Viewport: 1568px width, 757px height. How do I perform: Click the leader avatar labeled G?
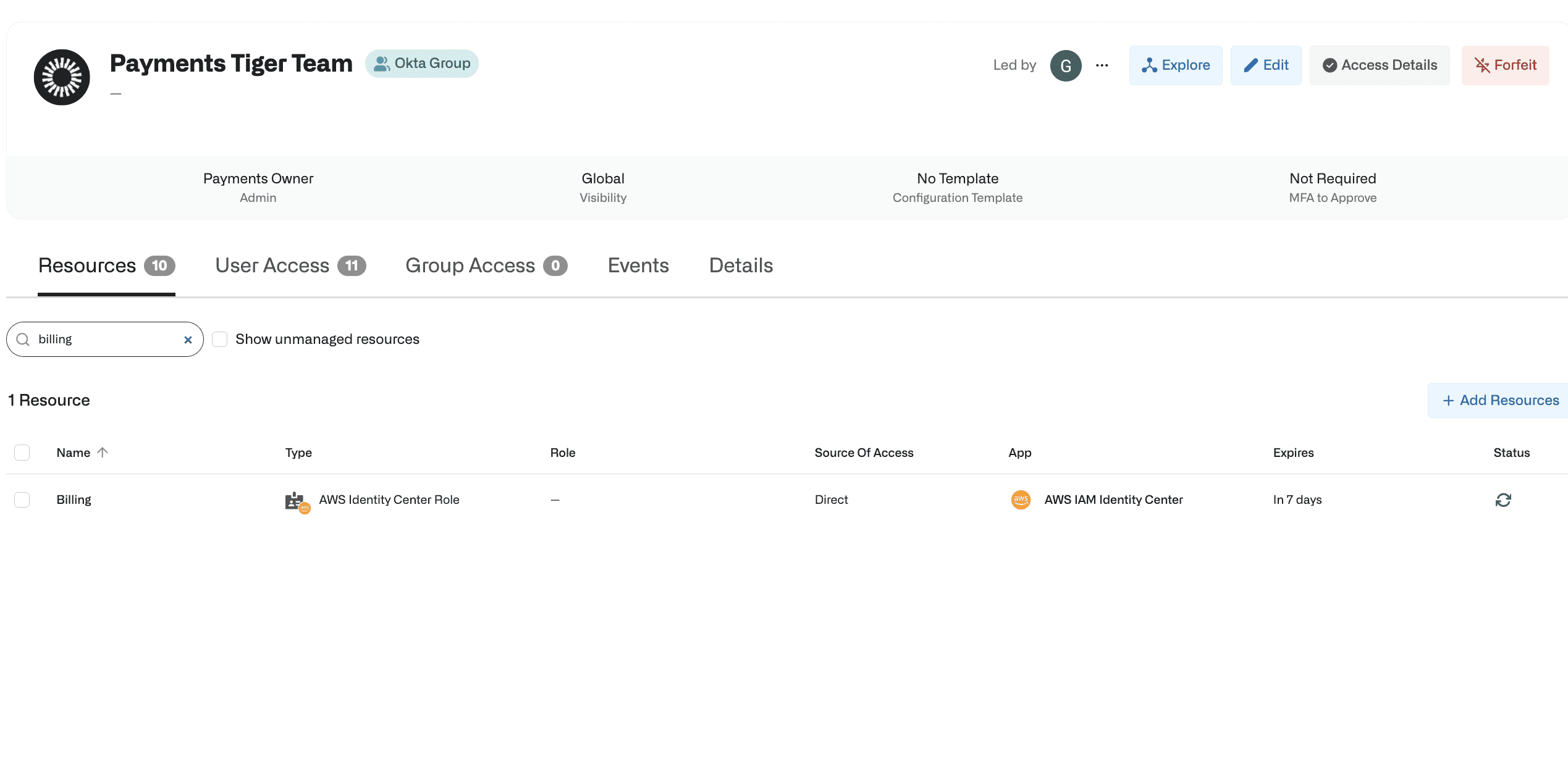[1066, 65]
